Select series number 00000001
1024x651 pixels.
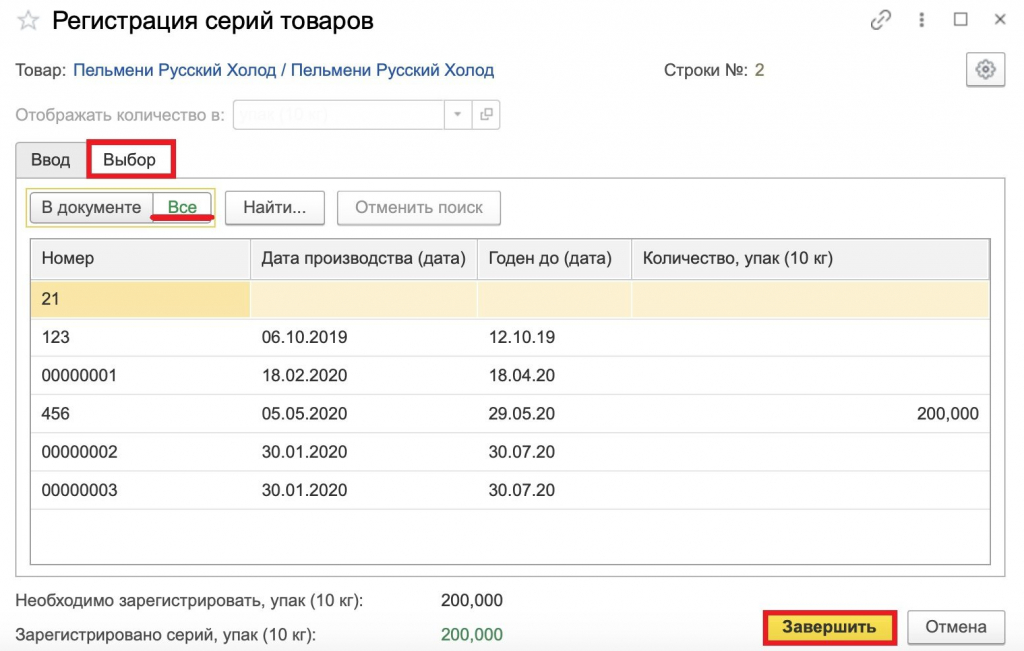click(79, 375)
